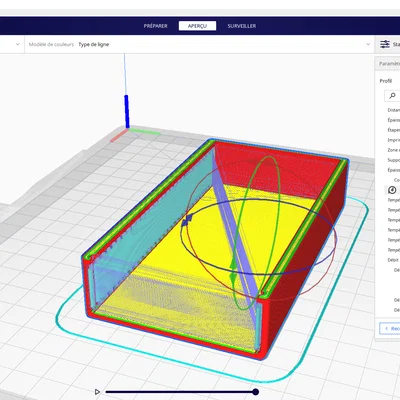Screen dimensions: 400x400
Task: Open the Modèle de couleurs Type de ligne dropdown
Action: pyautogui.click(x=199, y=44)
